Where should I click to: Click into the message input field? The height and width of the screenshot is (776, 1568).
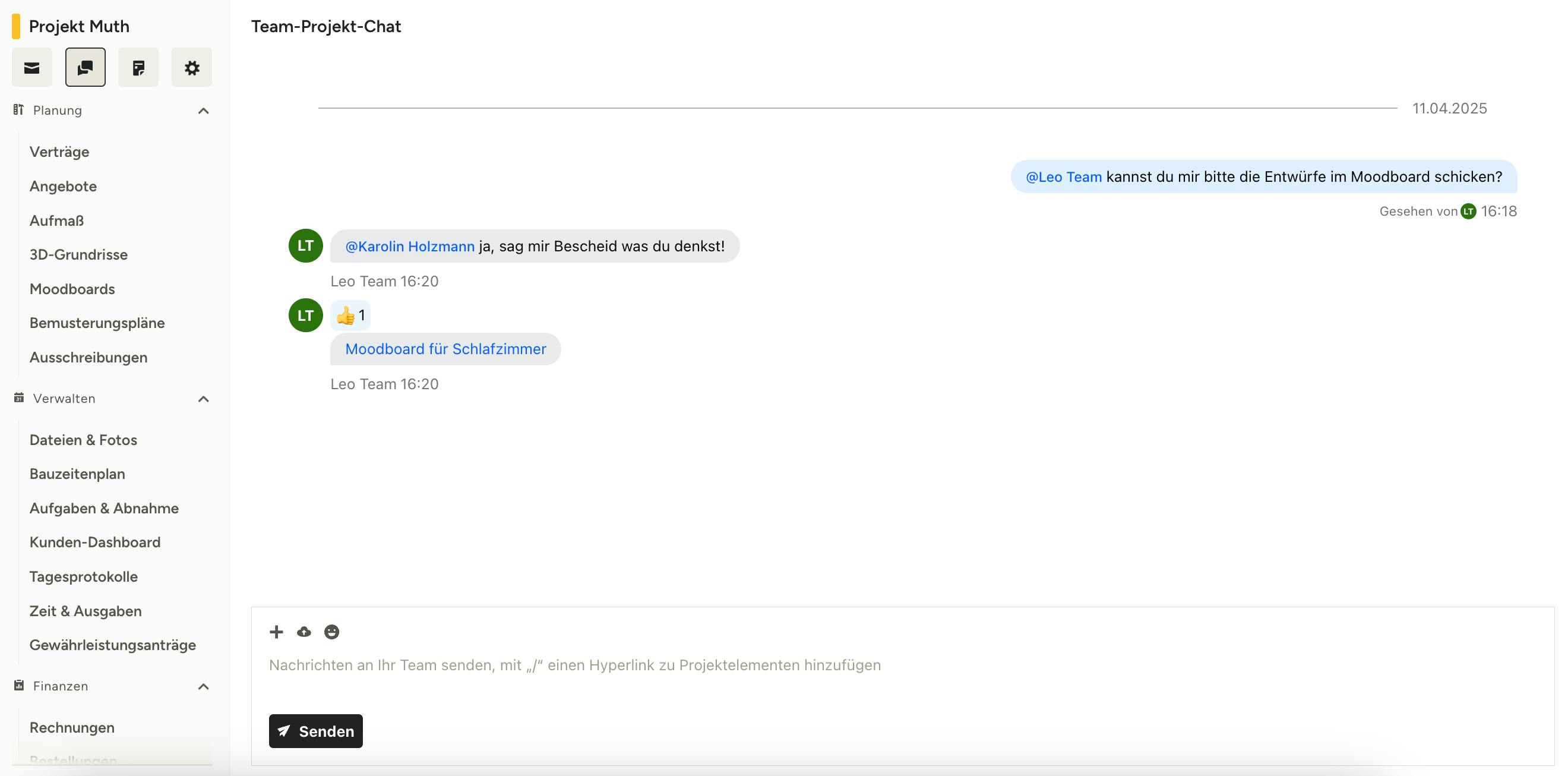[x=903, y=665]
